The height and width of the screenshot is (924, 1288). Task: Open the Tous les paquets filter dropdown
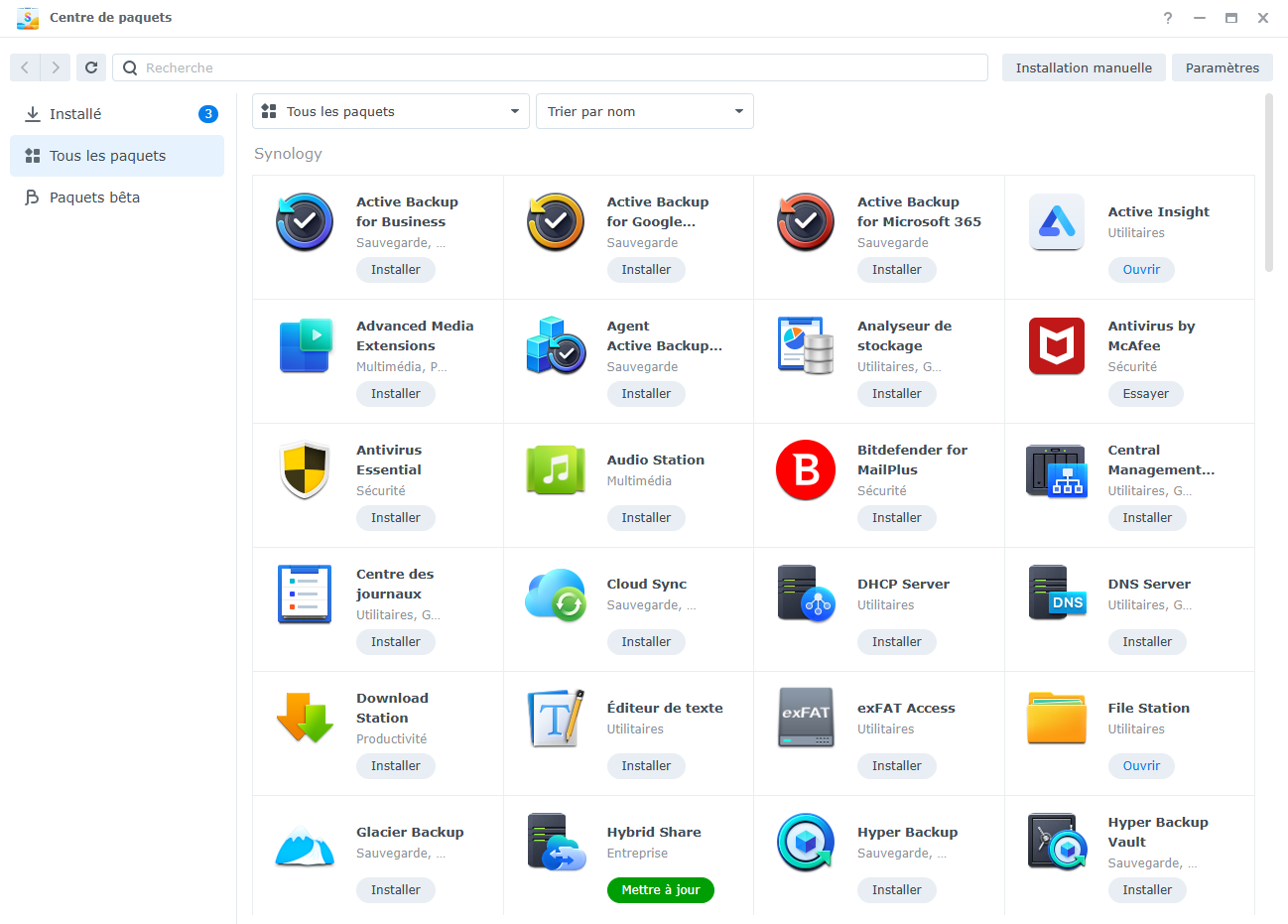390,111
